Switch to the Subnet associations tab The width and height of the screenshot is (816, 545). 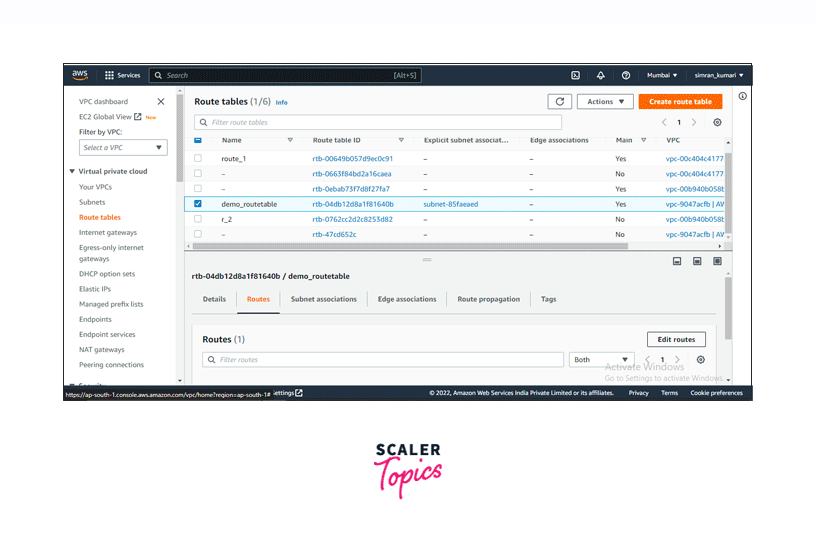point(323,299)
